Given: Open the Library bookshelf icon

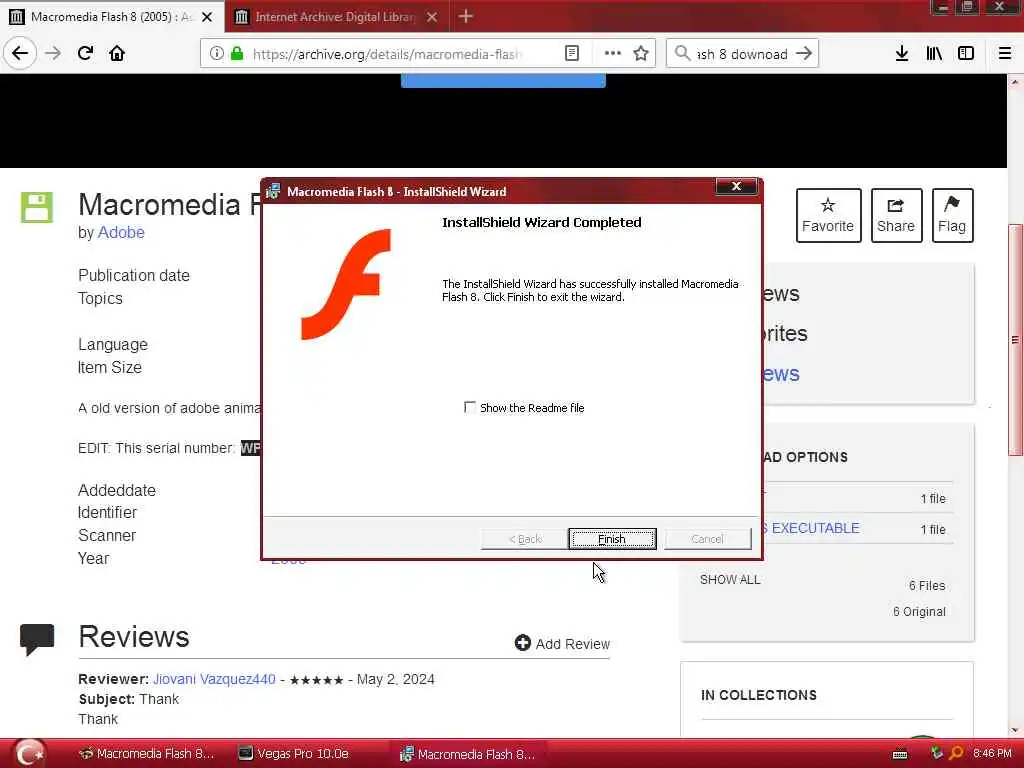Looking at the screenshot, I should point(934,54).
